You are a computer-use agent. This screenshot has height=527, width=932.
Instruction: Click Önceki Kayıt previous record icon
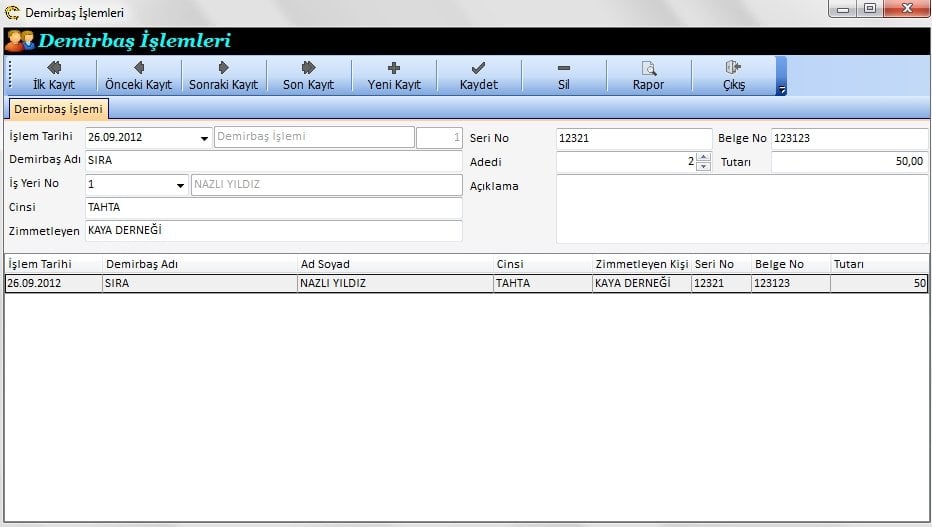138,68
